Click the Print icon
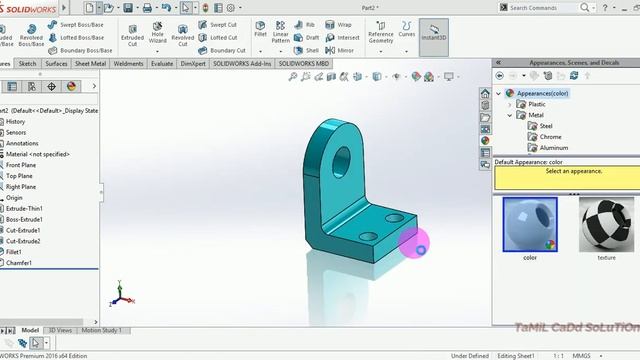Viewport: 640px width, 360px height. [x=147, y=8]
